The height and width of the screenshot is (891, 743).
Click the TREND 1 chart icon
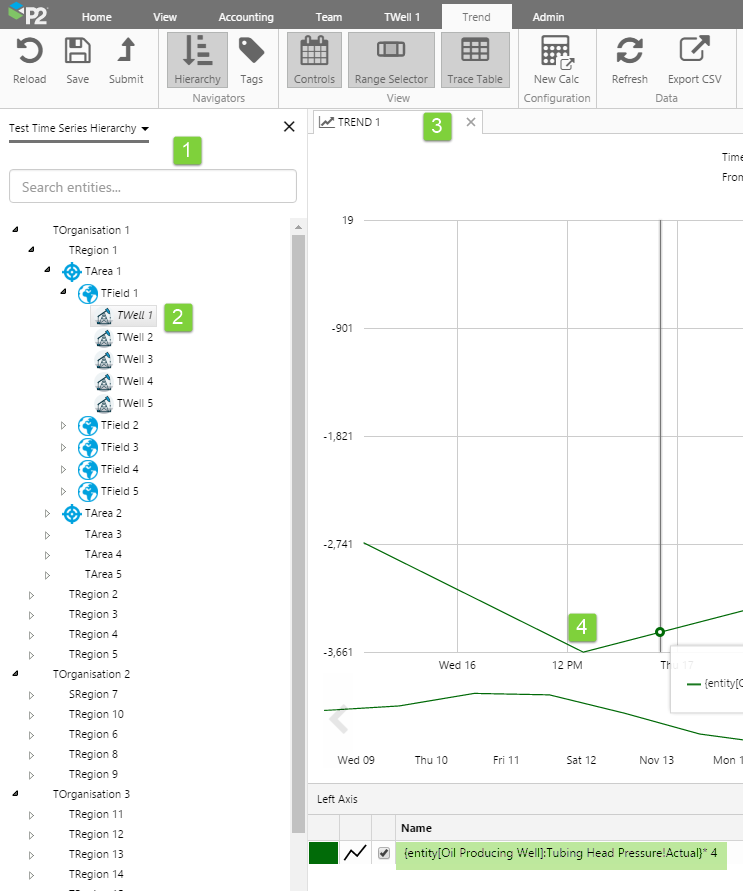point(326,122)
